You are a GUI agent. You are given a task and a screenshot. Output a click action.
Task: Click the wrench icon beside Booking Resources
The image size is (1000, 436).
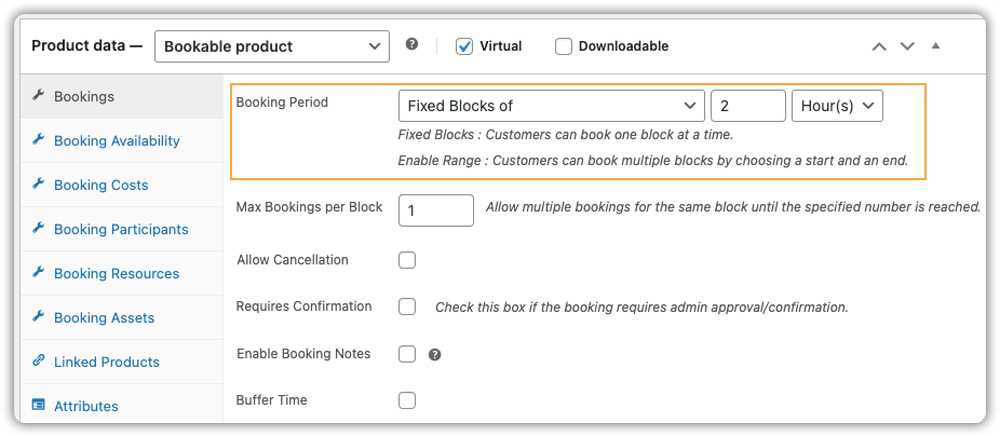tap(38, 272)
